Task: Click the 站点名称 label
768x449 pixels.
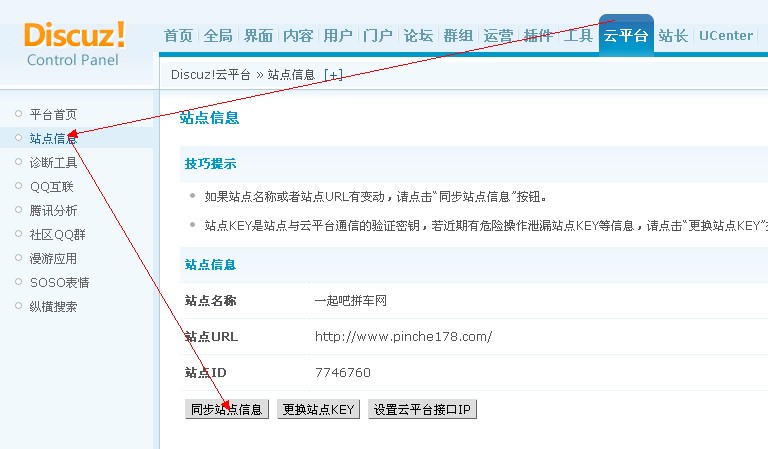Action: point(210,300)
